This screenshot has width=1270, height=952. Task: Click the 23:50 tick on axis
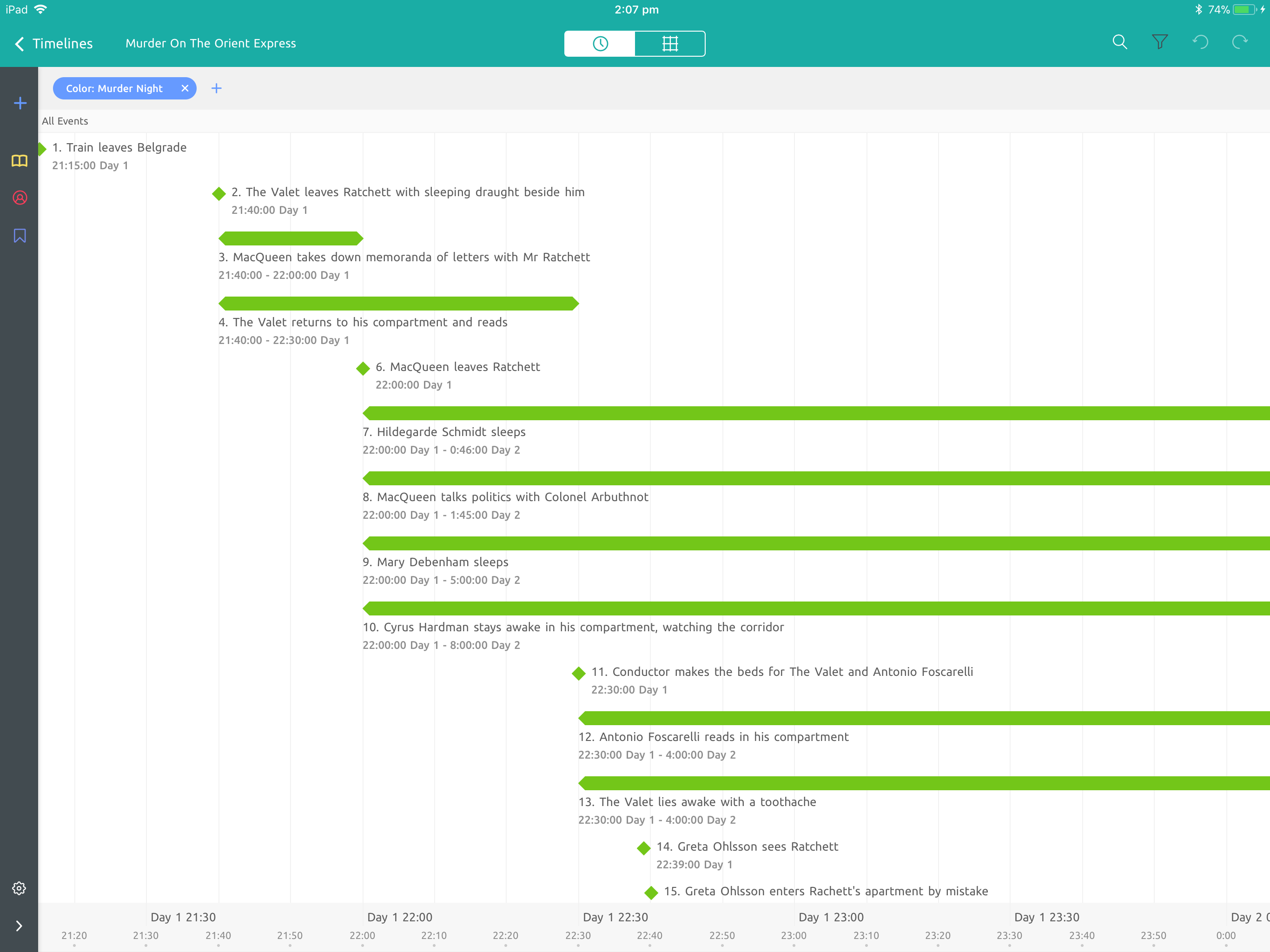click(x=1153, y=936)
